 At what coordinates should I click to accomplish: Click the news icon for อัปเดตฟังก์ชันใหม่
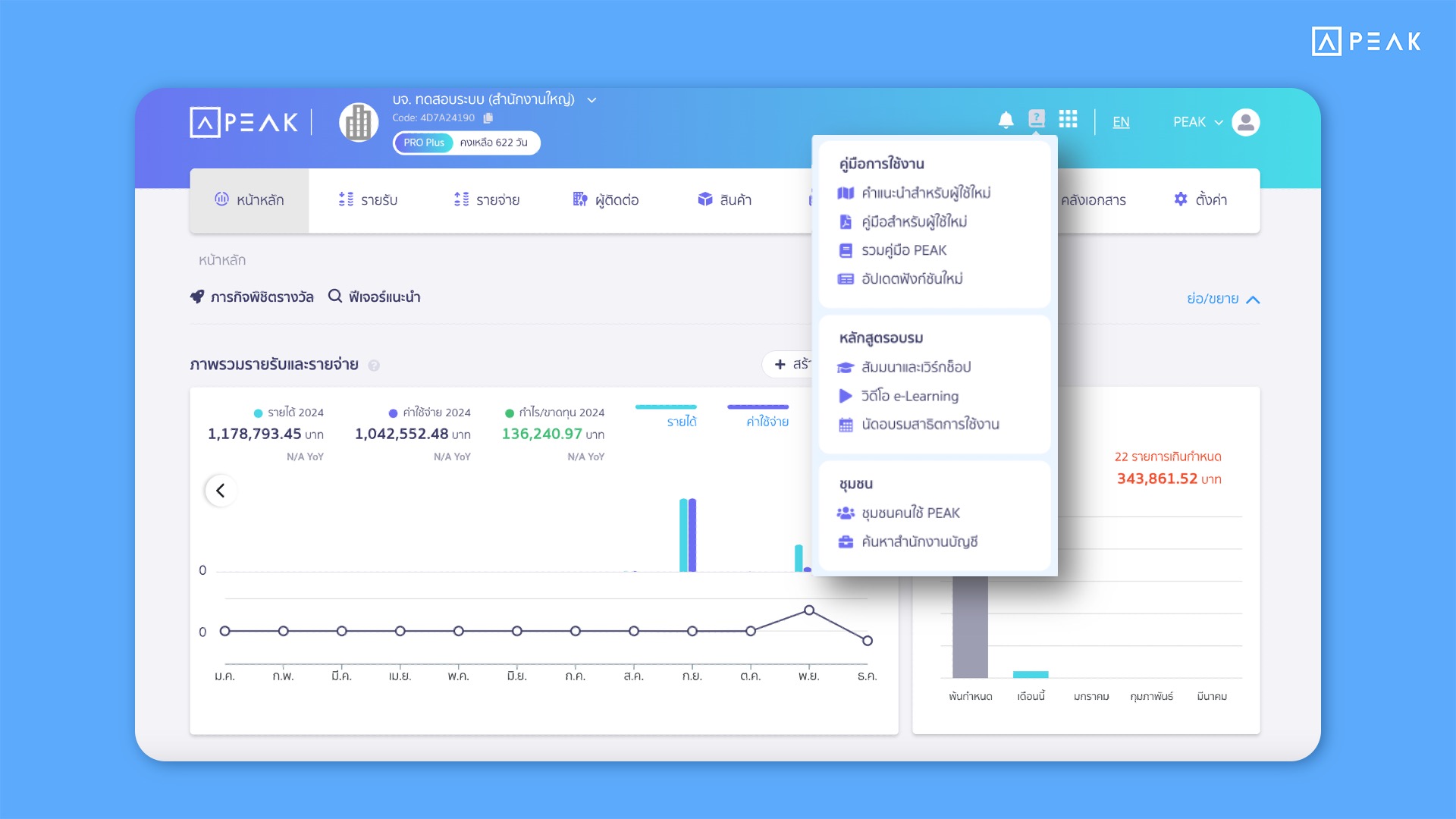(x=846, y=279)
